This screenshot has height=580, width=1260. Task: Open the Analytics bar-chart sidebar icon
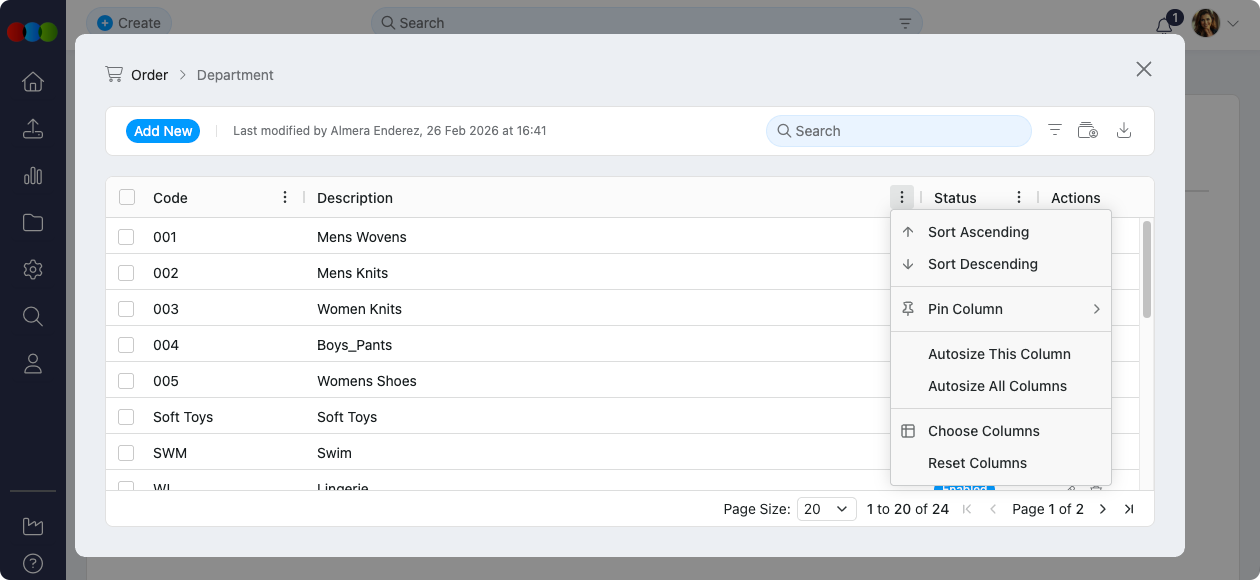[x=33, y=175]
